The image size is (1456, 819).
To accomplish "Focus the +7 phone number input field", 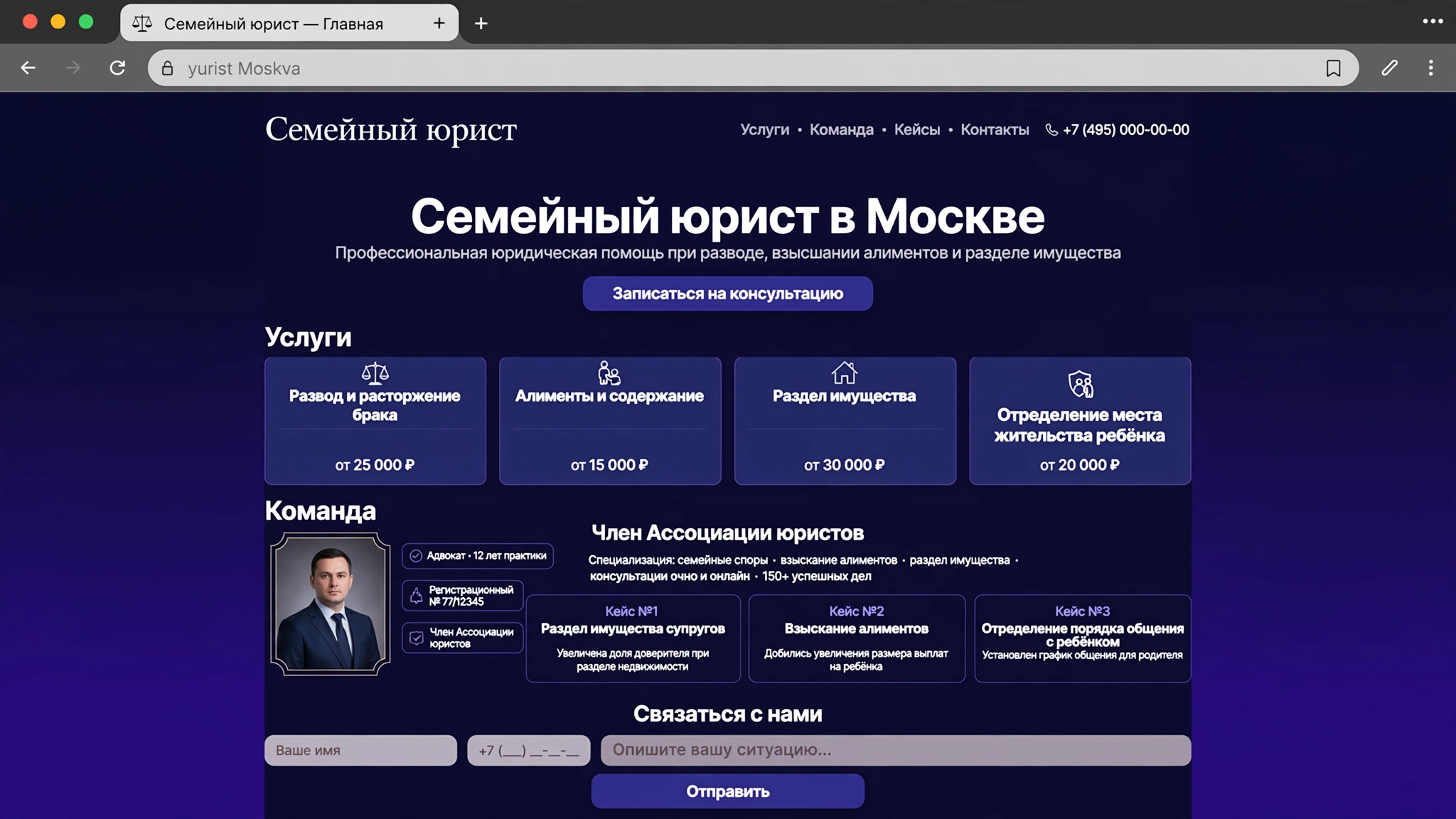I will pos(528,750).
